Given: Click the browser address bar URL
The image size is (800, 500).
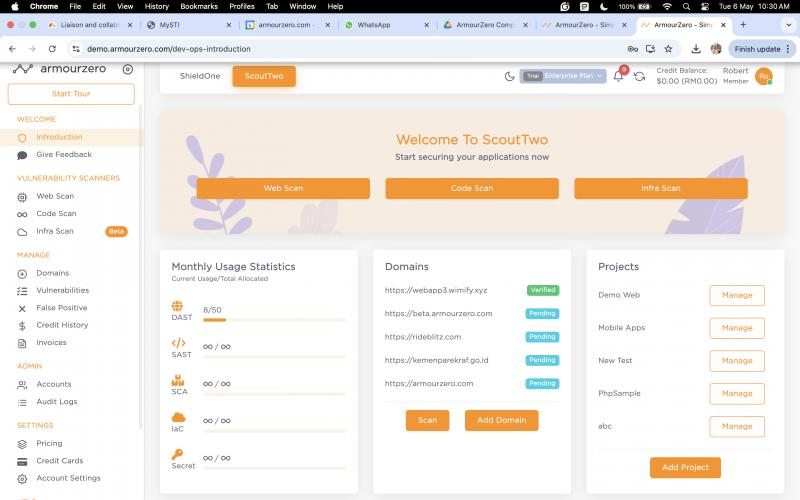Looking at the screenshot, I should click(x=169, y=49).
